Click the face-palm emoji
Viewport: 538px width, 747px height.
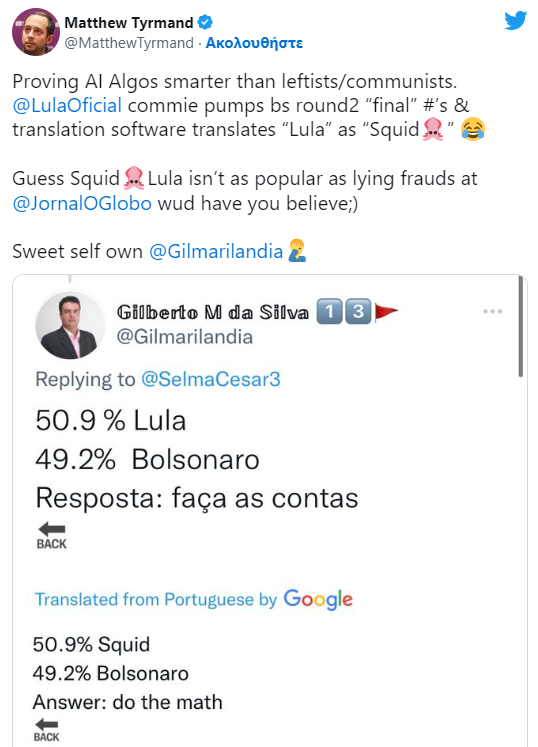[x=297, y=251]
